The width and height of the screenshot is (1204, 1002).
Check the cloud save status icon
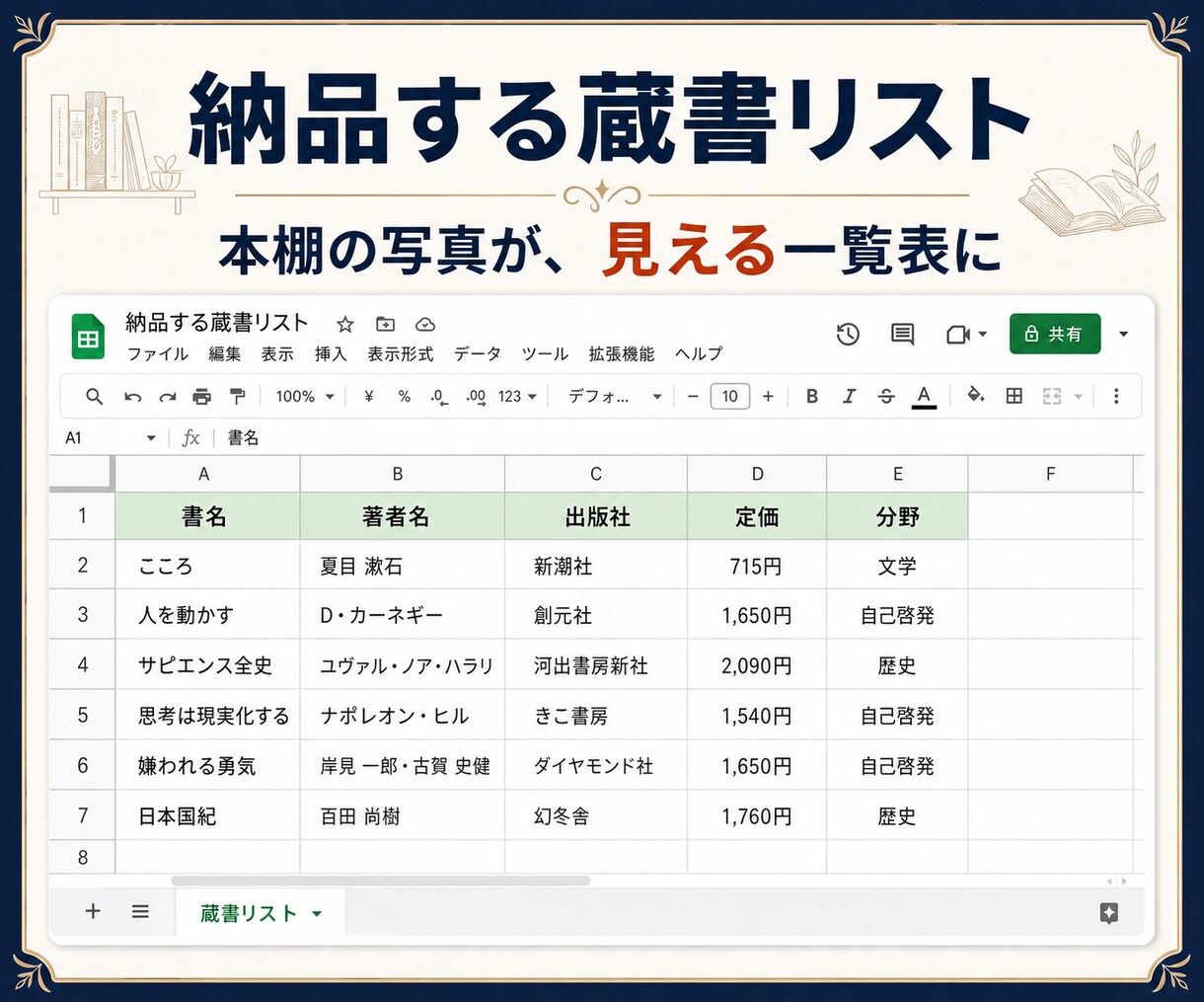coord(425,324)
